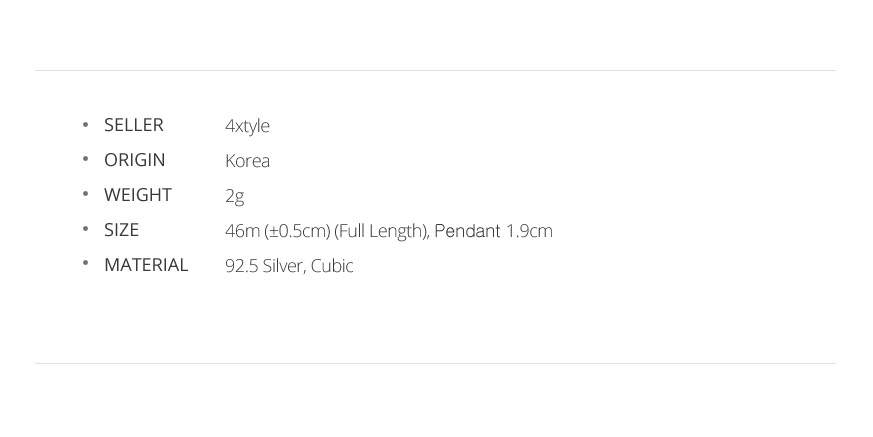Click the bullet next to WEIGHT
This screenshot has height=437, width=873.
85,194
